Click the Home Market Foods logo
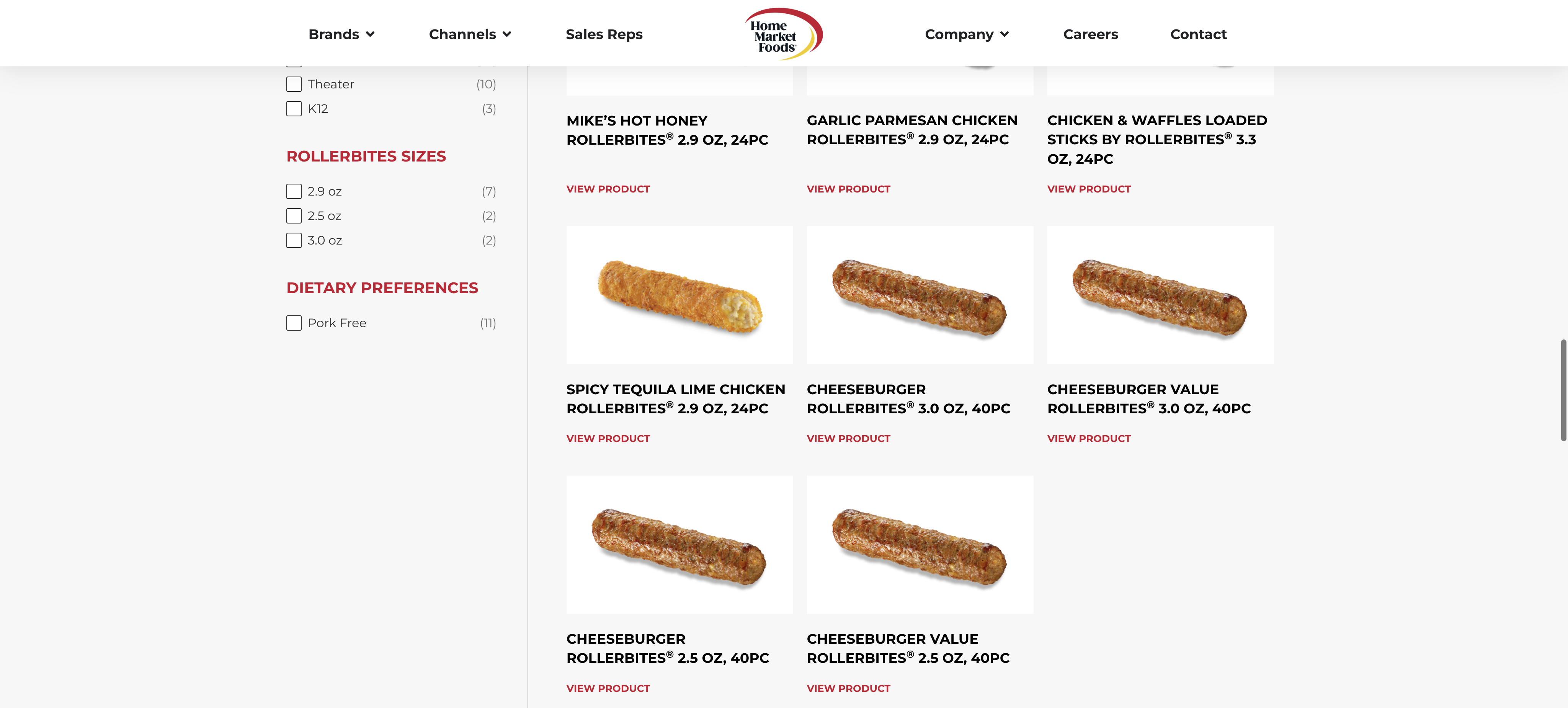This screenshot has width=1568, height=708. (783, 34)
